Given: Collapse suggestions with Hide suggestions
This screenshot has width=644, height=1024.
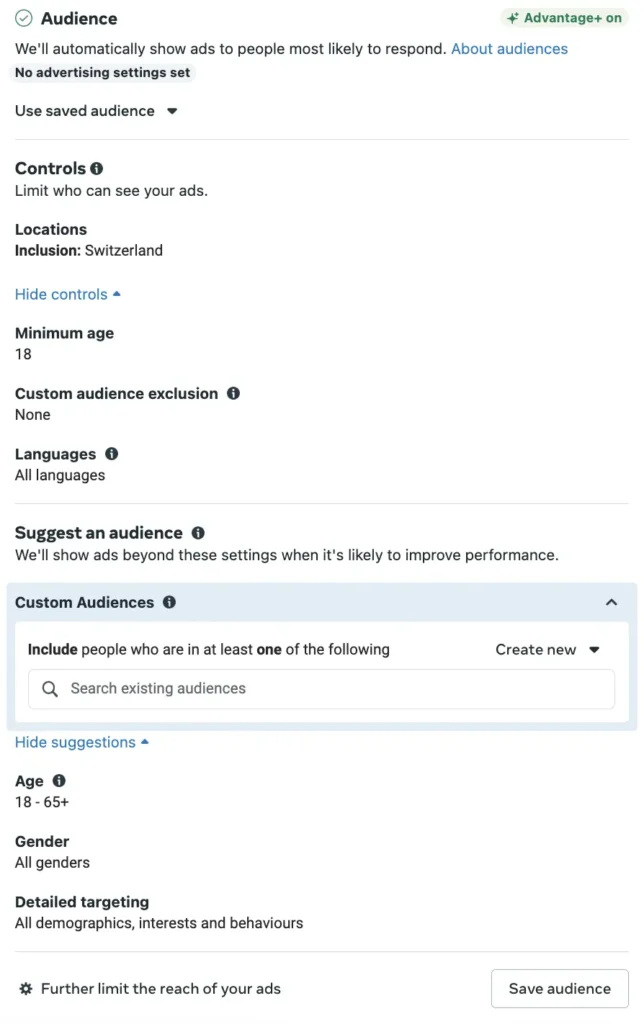Looking at the screenshot, I should pyautogui.click(x=82, y=743).
